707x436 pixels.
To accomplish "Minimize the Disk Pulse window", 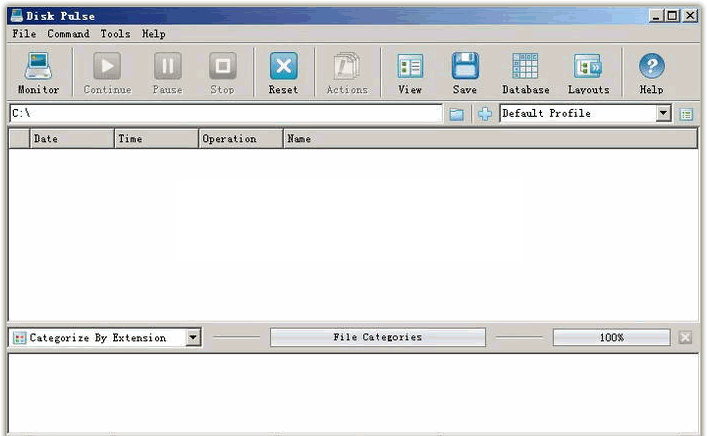I will [656, 16].
